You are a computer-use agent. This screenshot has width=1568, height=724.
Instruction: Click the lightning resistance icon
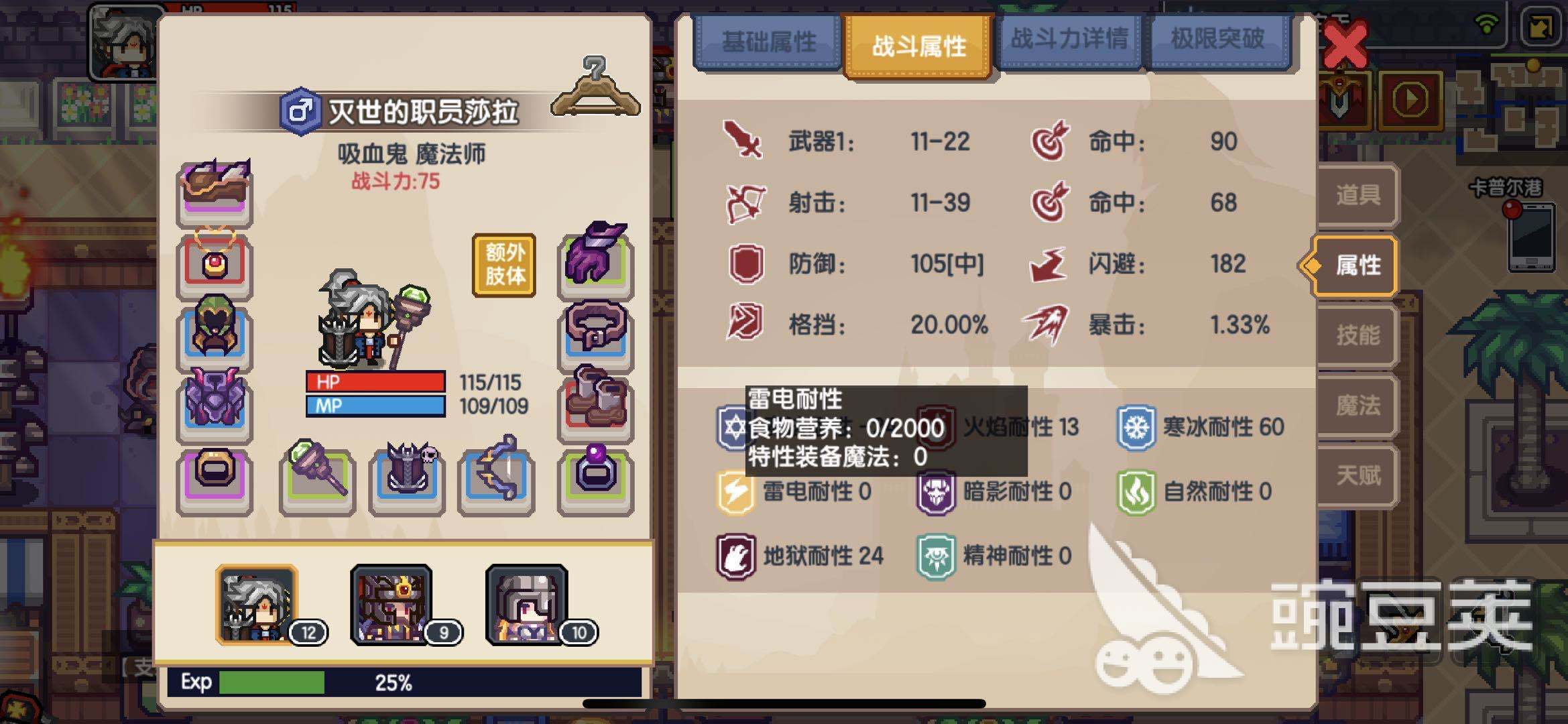point(735,491)
